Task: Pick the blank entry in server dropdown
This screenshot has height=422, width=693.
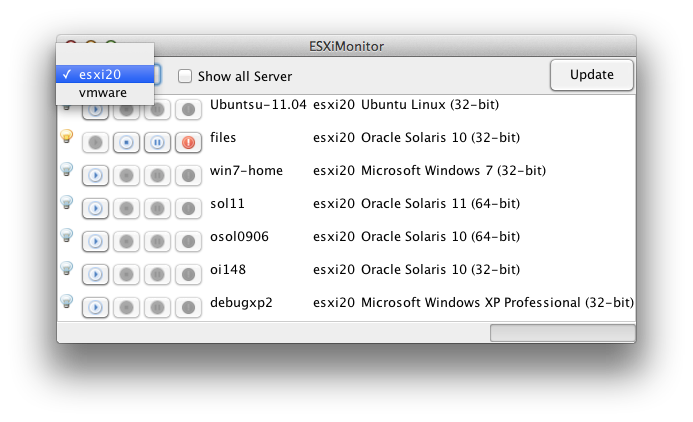Action: pyautogui.click(x=105, y=56)
